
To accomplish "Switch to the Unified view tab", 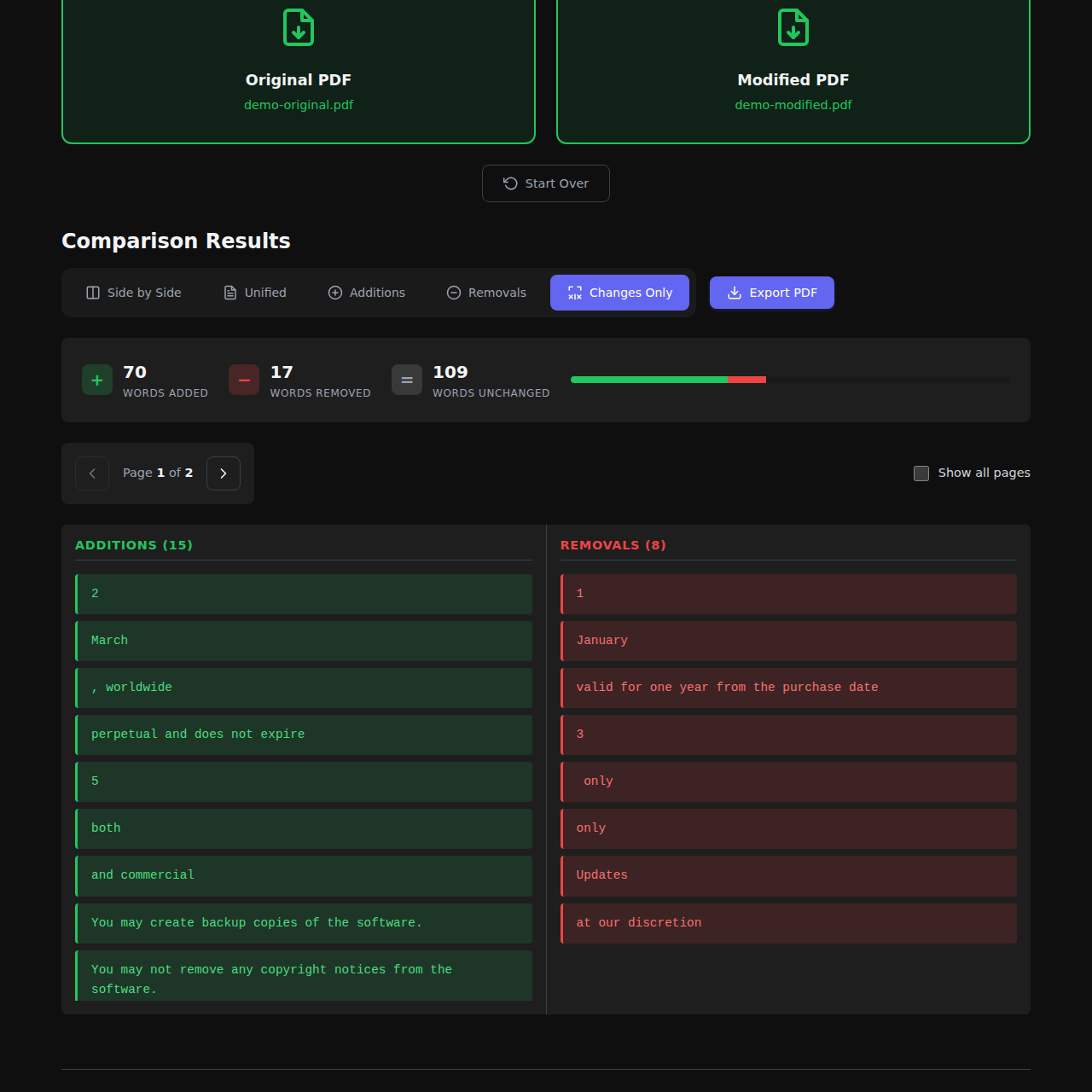I will coord(255,293).
